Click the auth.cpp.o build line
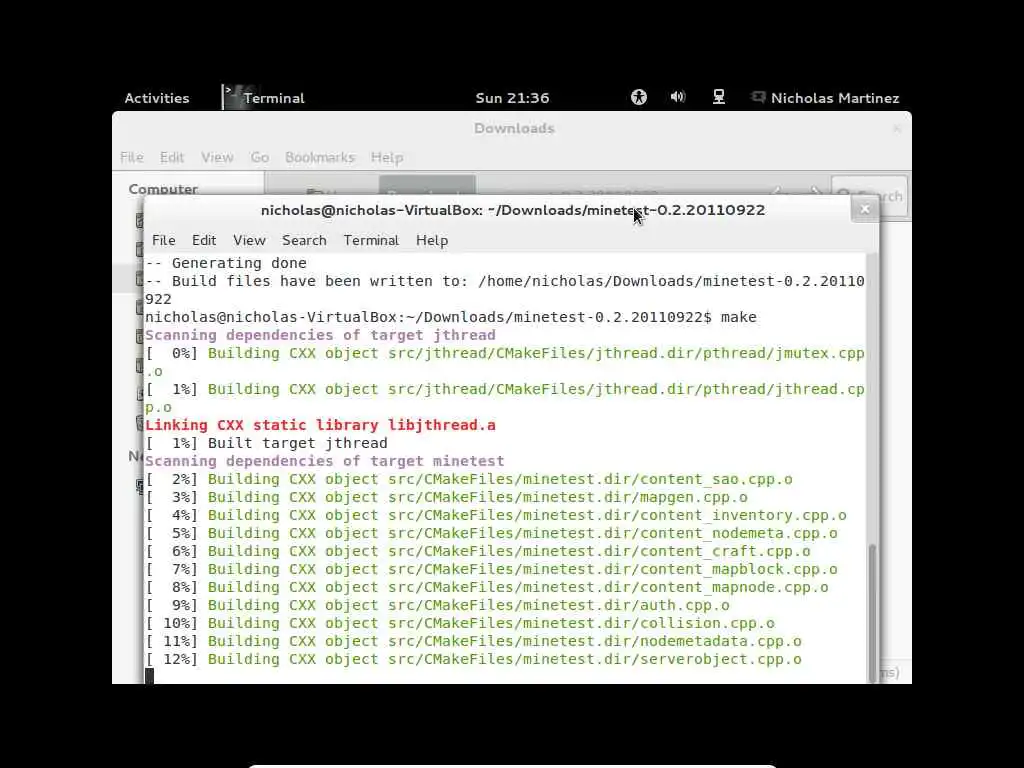Screen dimensions: 1024x768 pyautogui.click(x=438, y=605)
